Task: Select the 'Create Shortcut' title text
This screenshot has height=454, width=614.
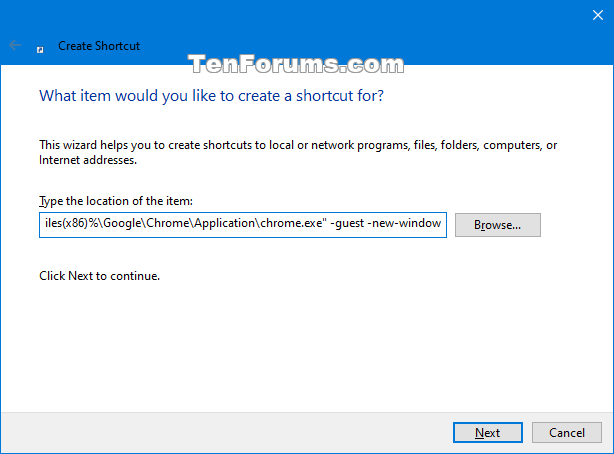Action: [99, 46]
